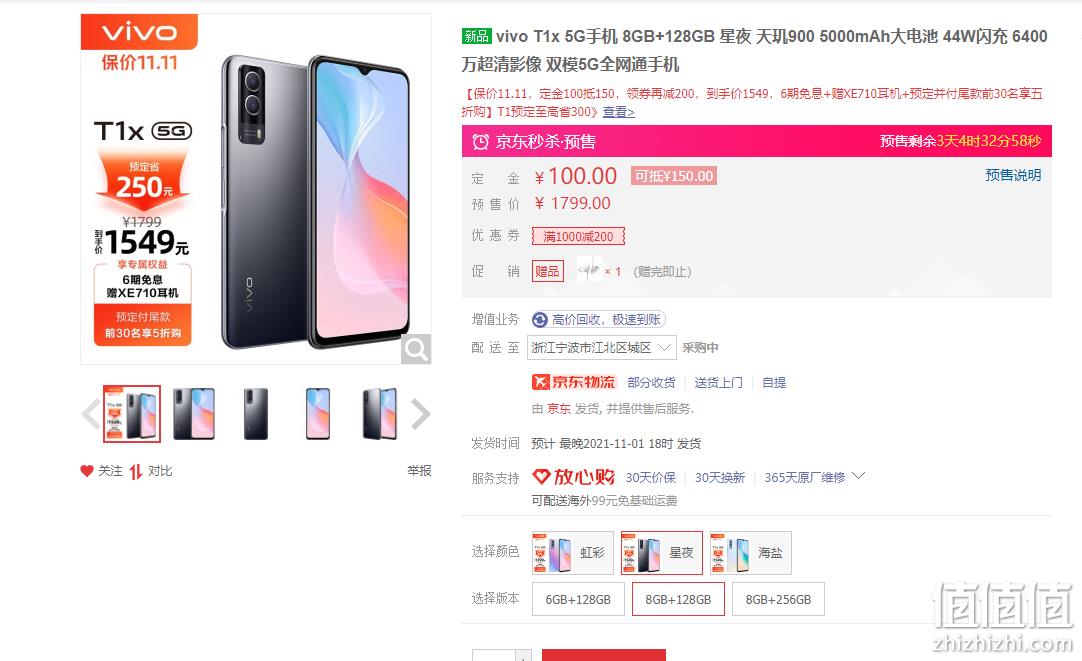Select the 6GB+128GB version option
The width and height of the screenshot is (1082, 661).
[578, 600]
